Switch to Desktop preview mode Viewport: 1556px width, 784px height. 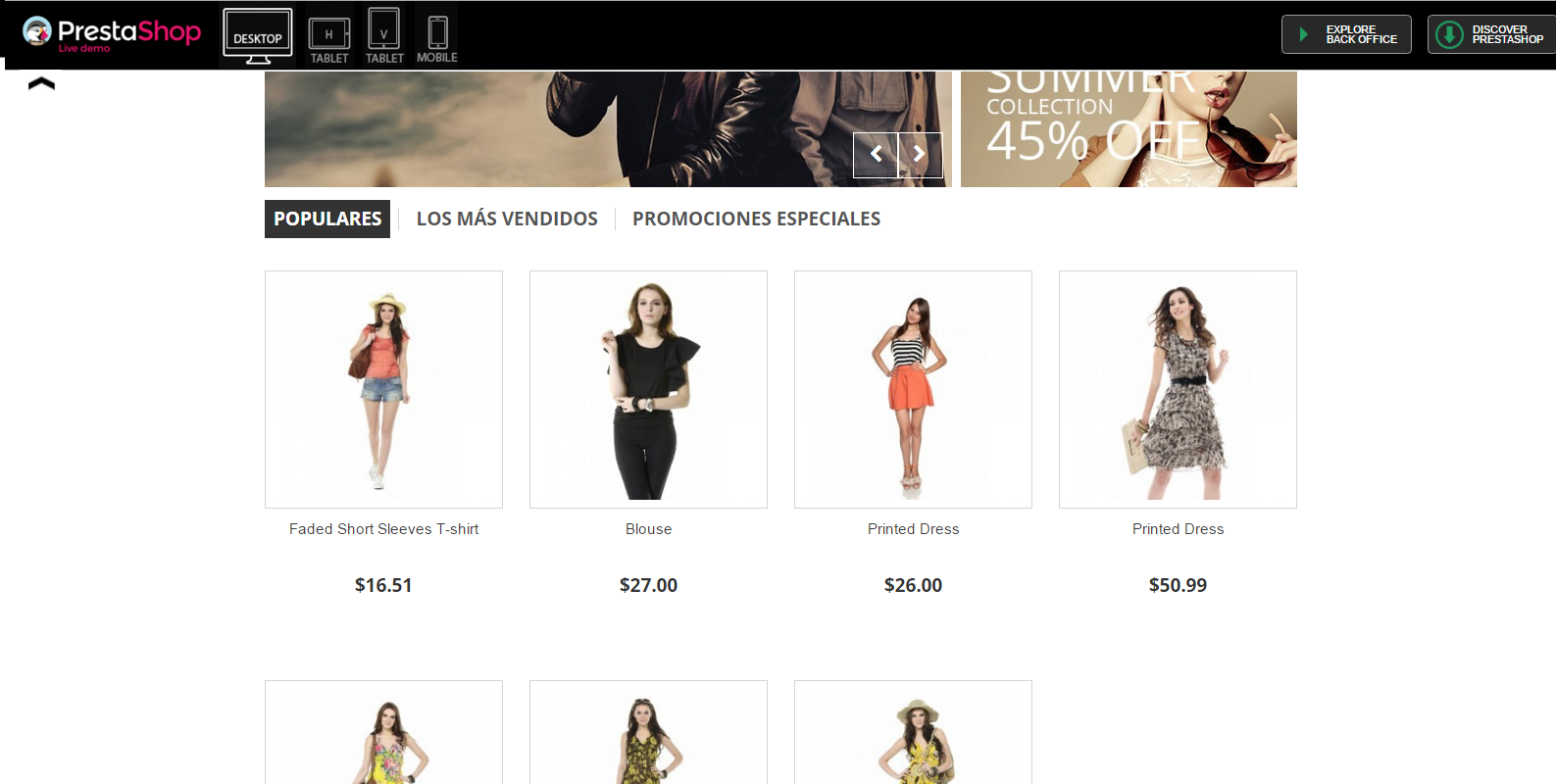[x=258, y=36]
